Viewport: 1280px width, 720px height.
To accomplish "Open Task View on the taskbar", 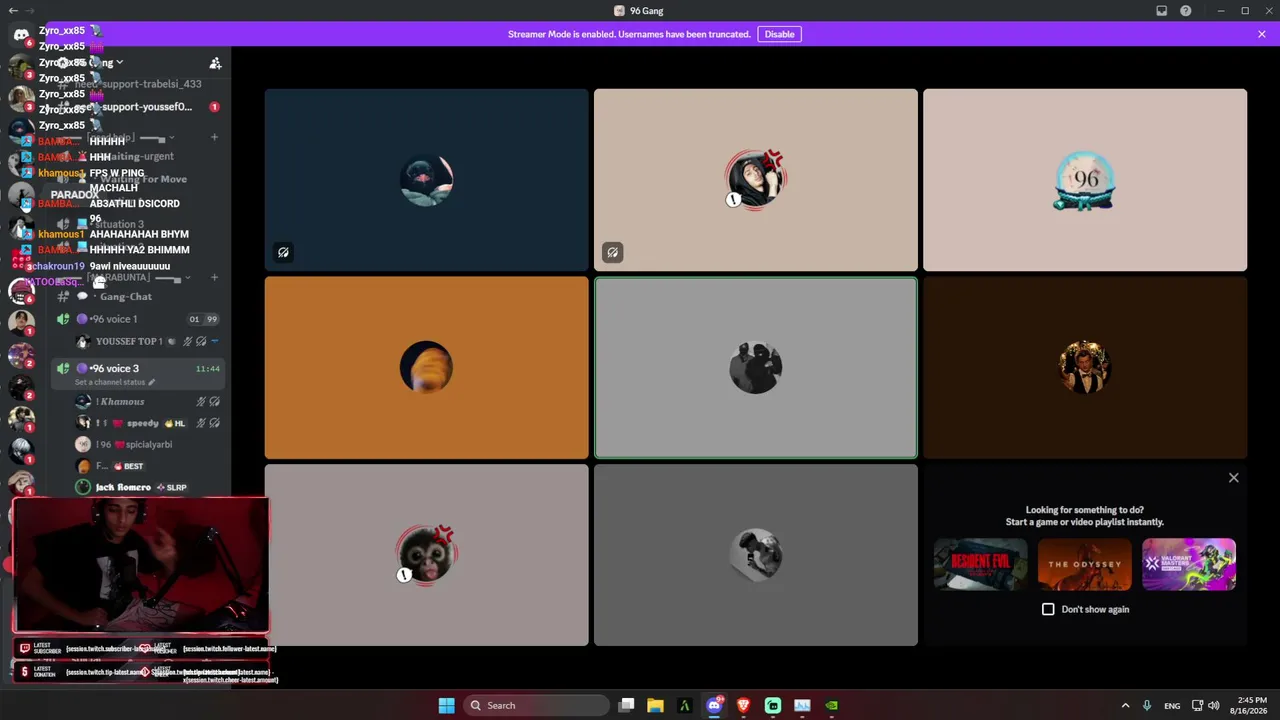I will (626, 705).
